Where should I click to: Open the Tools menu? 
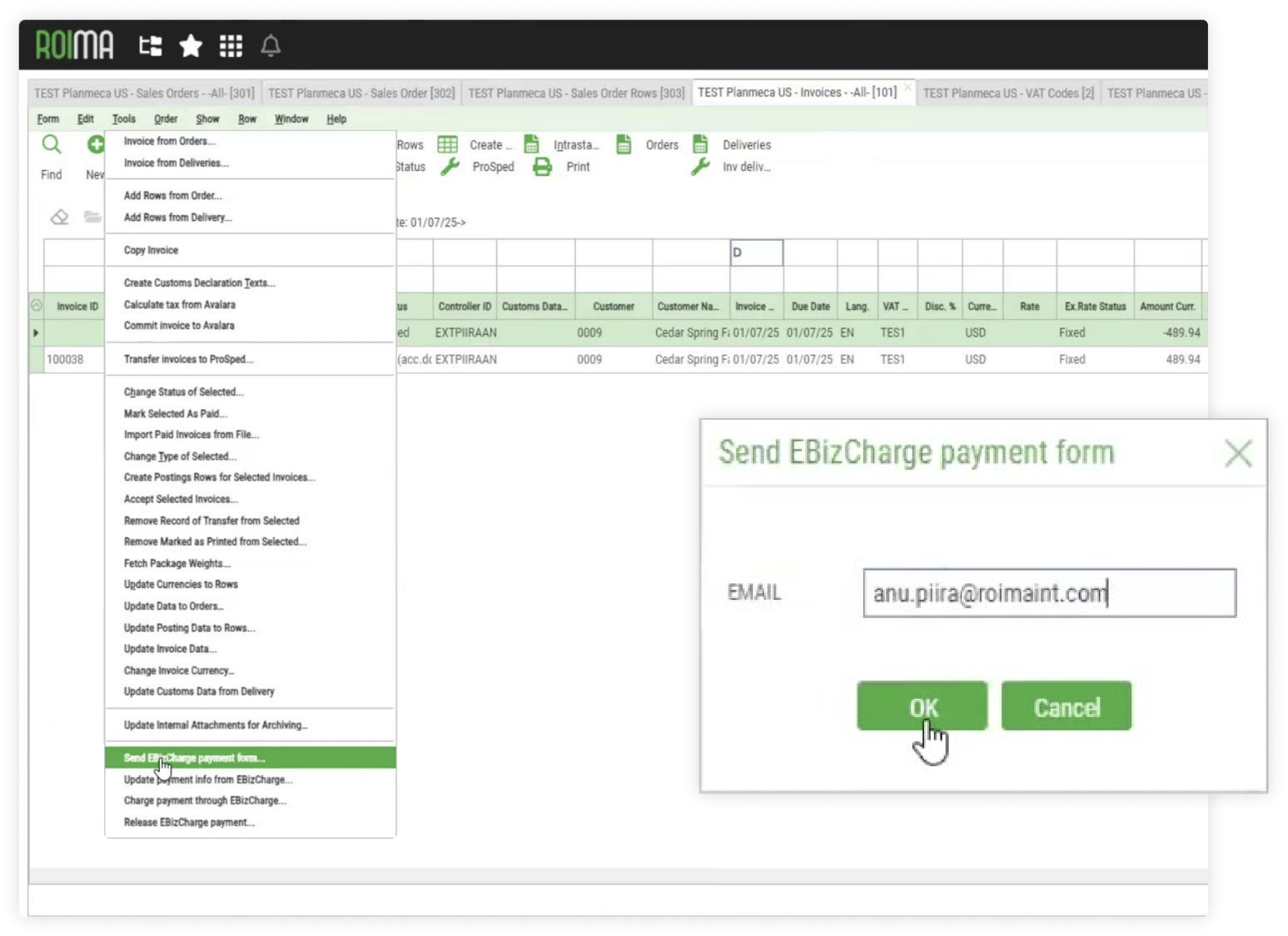124,119
